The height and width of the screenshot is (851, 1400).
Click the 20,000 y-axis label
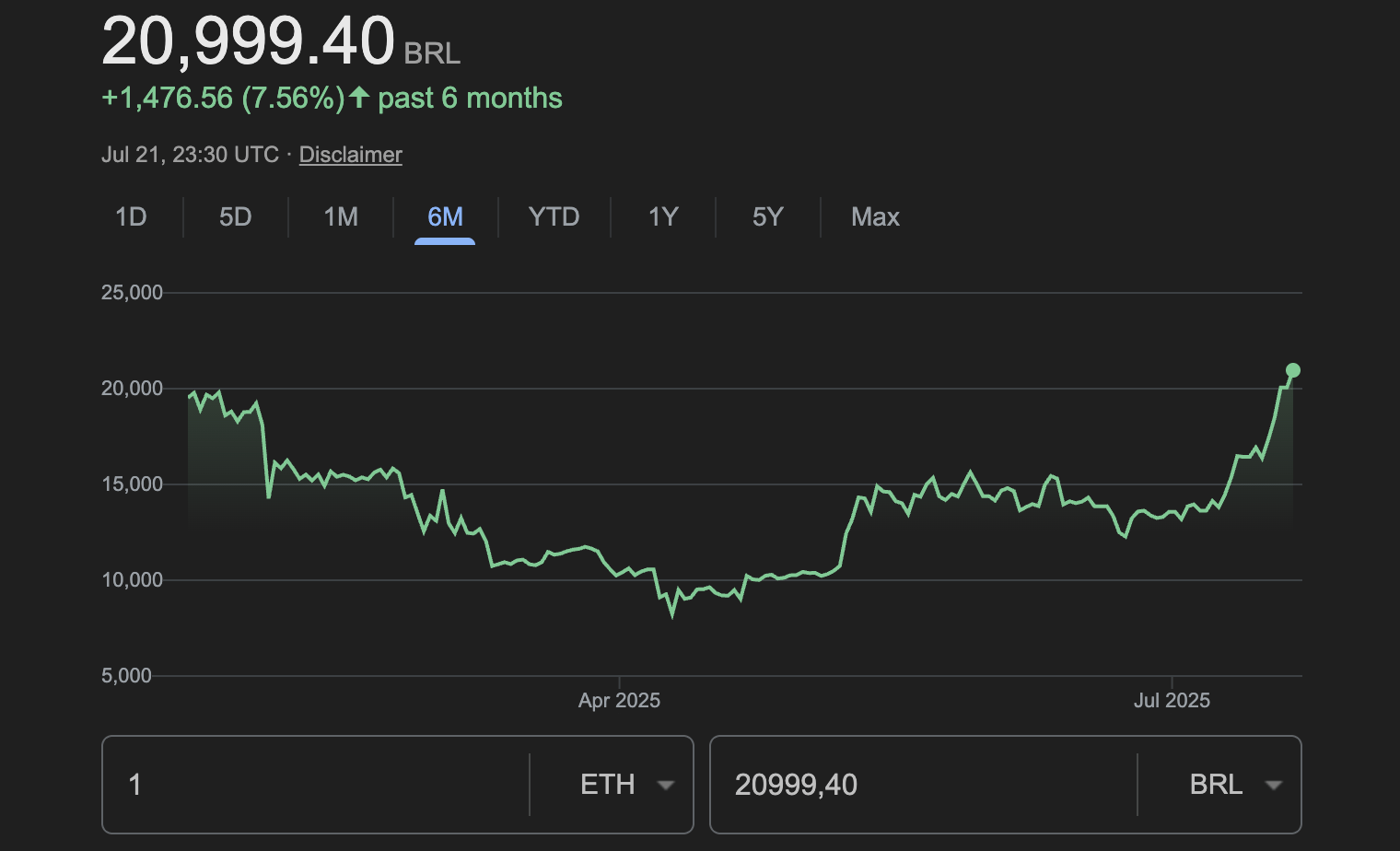pyautogui.click(x=132, y=389)
